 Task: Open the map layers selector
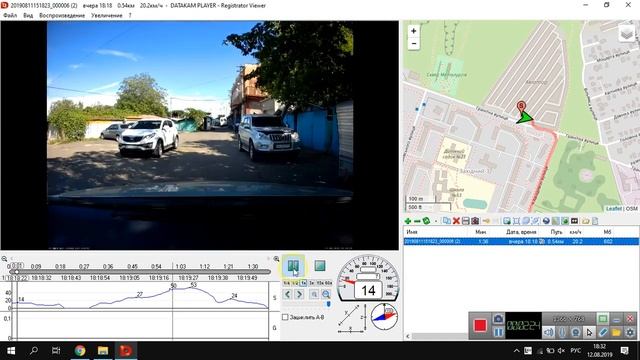627,33
